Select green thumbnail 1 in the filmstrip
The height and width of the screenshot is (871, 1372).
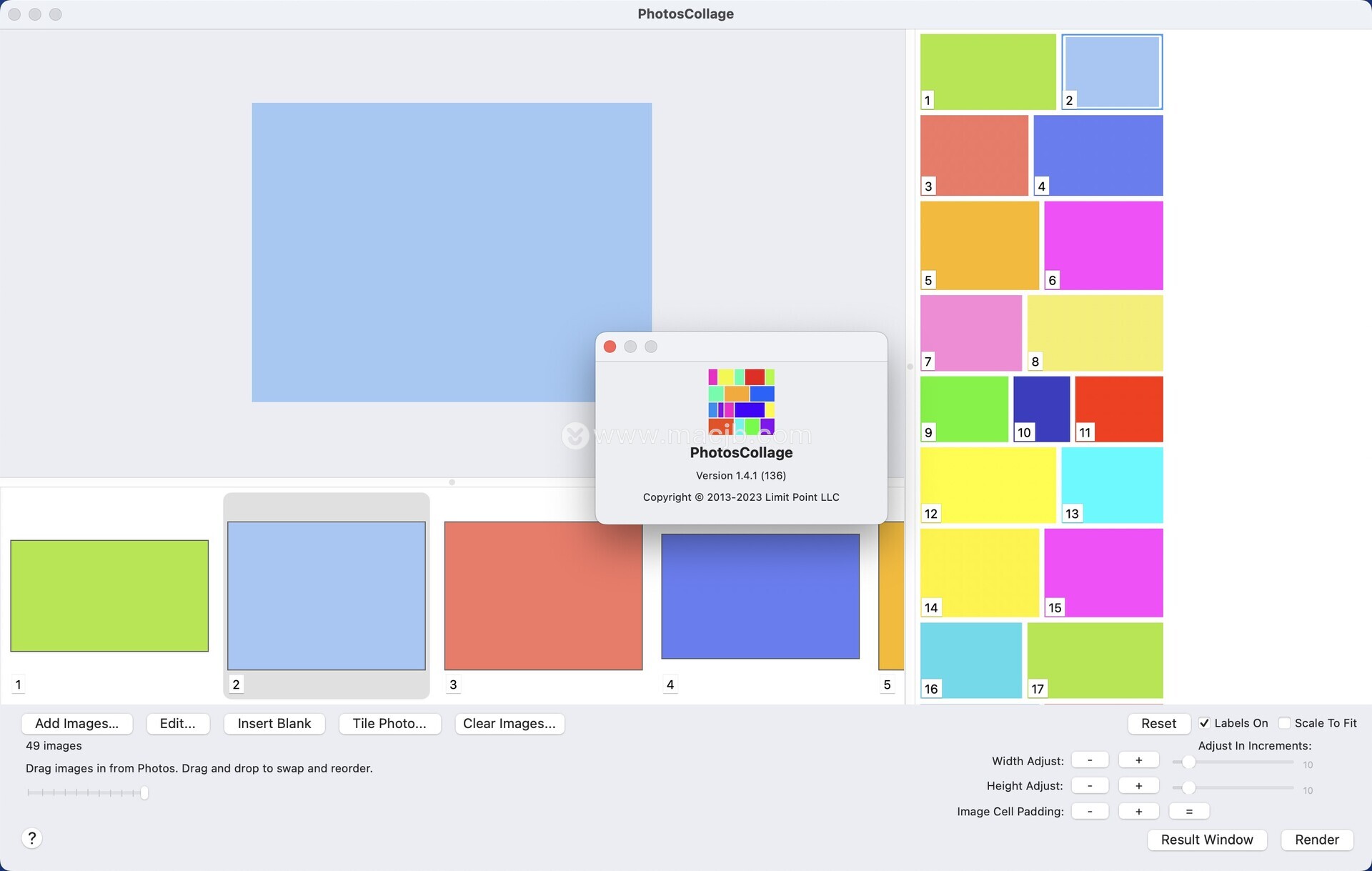click(x=109, y=596)
